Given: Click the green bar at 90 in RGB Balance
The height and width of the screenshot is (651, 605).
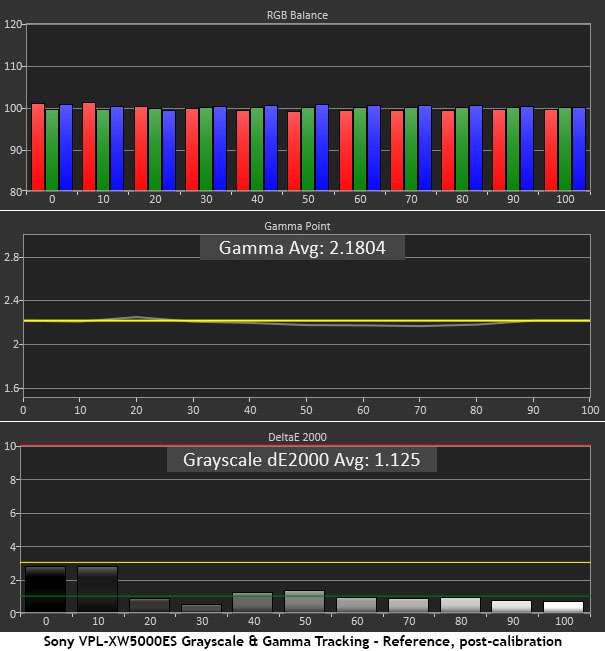Looking at the screenshot, I should tap(513, 149).
